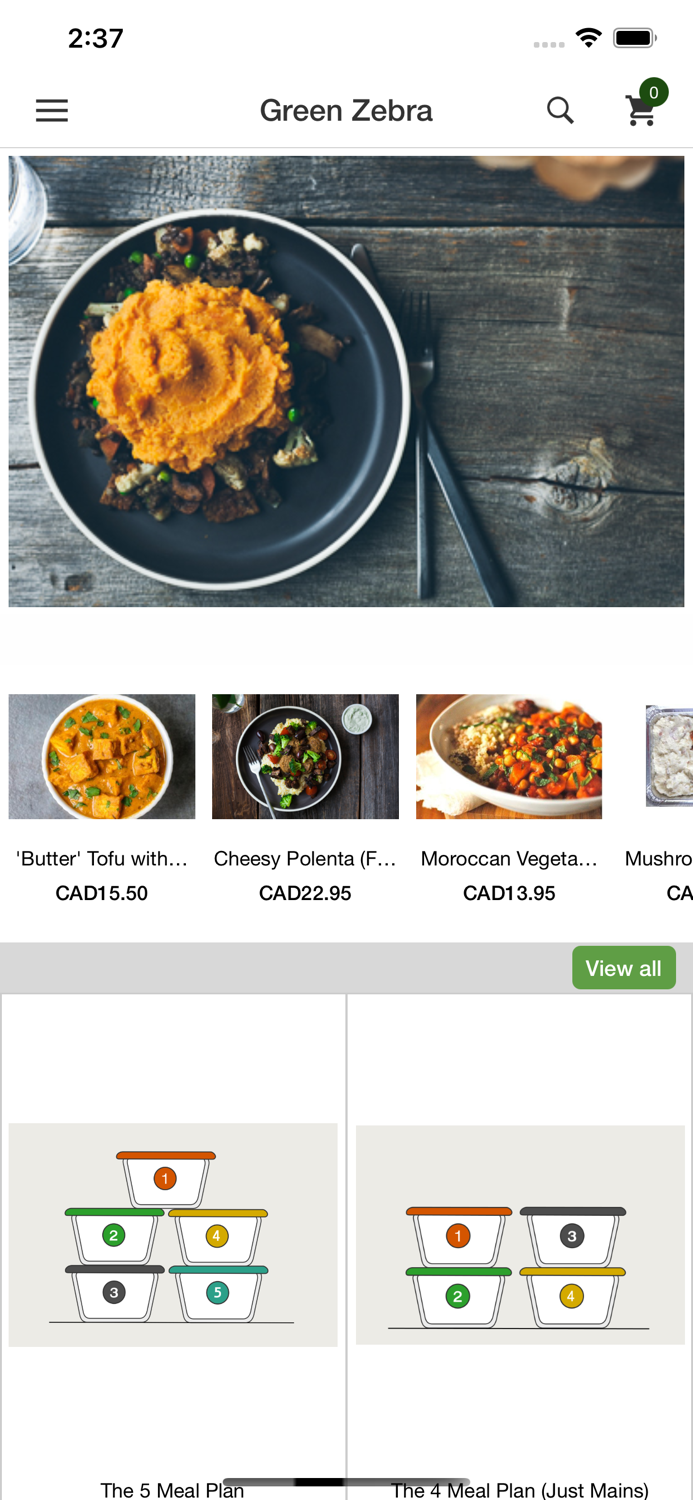Open the shopping cart

coord(640,112)
